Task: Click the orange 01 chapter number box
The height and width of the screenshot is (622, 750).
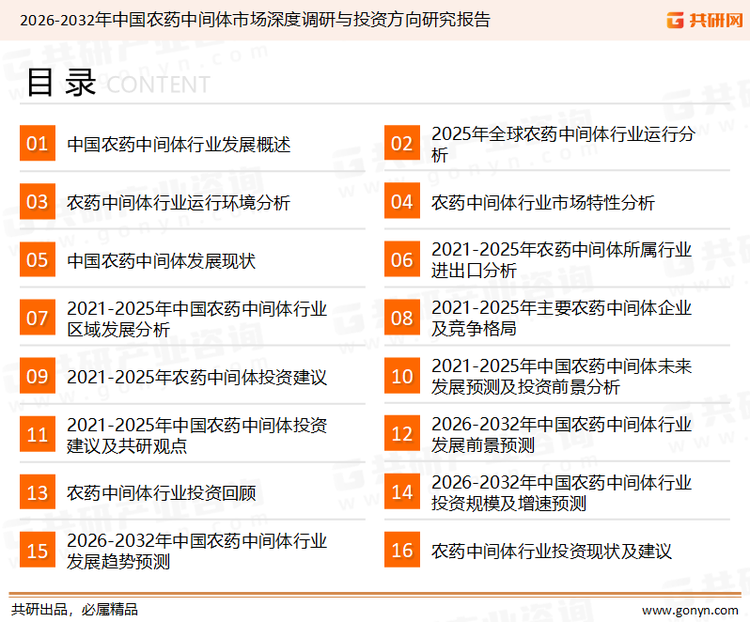Action: tap(37, 145)
